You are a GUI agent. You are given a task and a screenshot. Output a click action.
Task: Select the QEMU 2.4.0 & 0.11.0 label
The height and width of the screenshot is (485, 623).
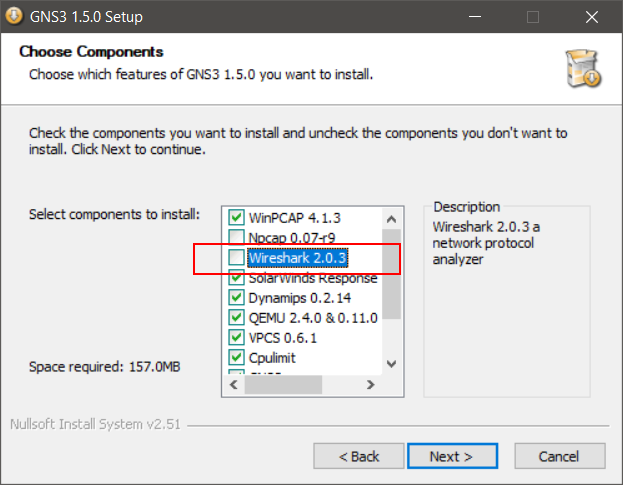coord(313,318)
